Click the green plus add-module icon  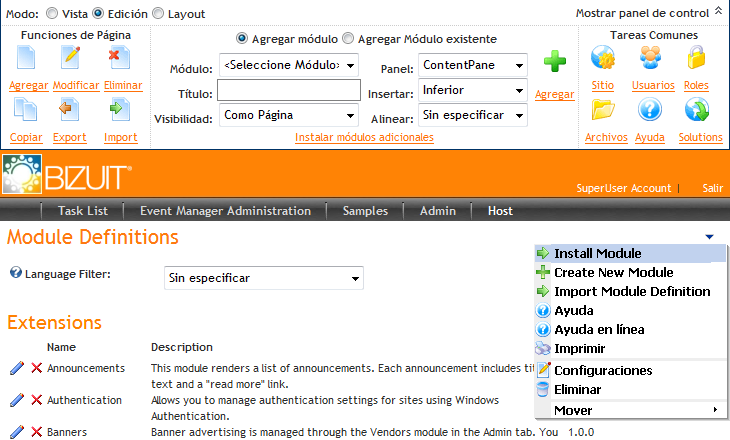pyautogui.click(x=554, y=63)
